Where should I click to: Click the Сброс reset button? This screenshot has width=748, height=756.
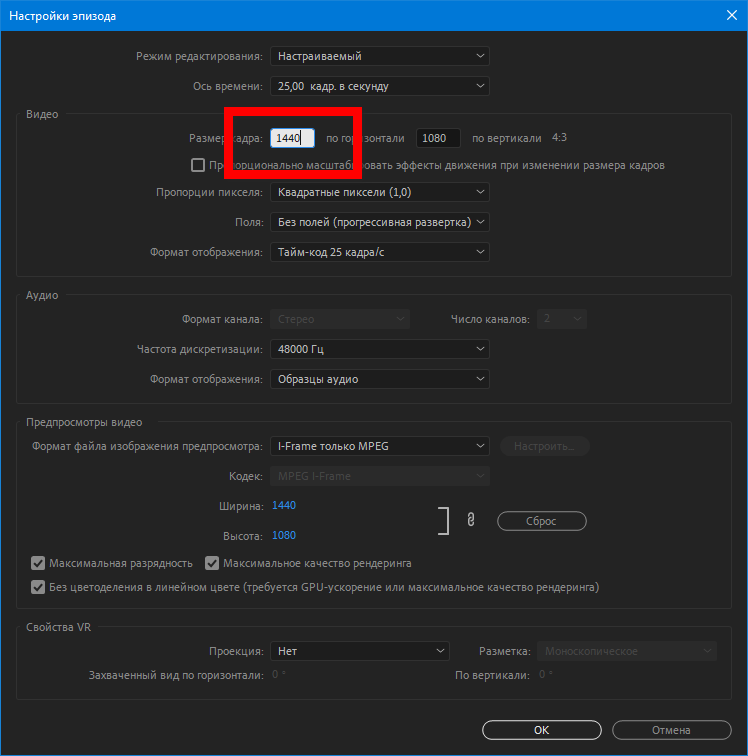541,521
